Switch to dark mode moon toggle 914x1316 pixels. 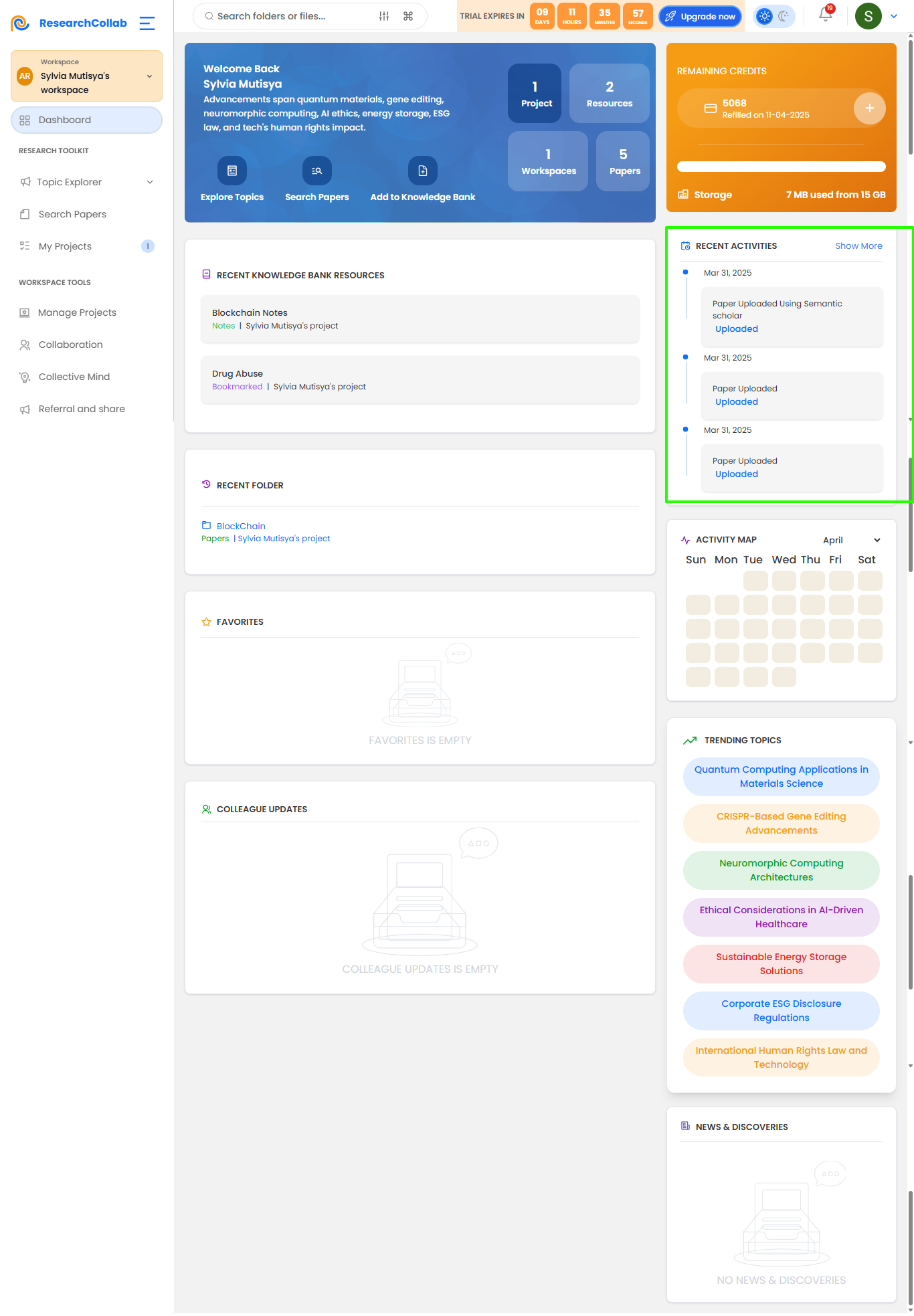click(x=784, y=16)
